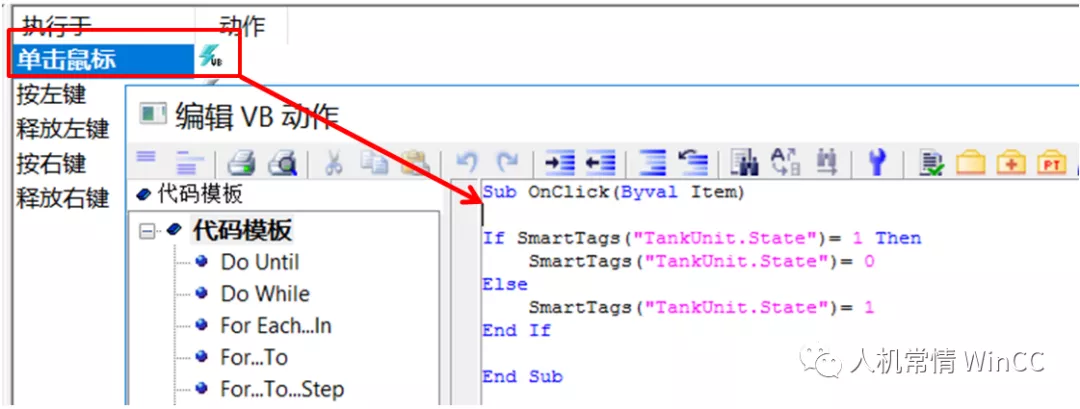Image resolution: width=1080 pixels, height=409 pixels.
Task: Select the For...To code template
Action: click(254, 357)
